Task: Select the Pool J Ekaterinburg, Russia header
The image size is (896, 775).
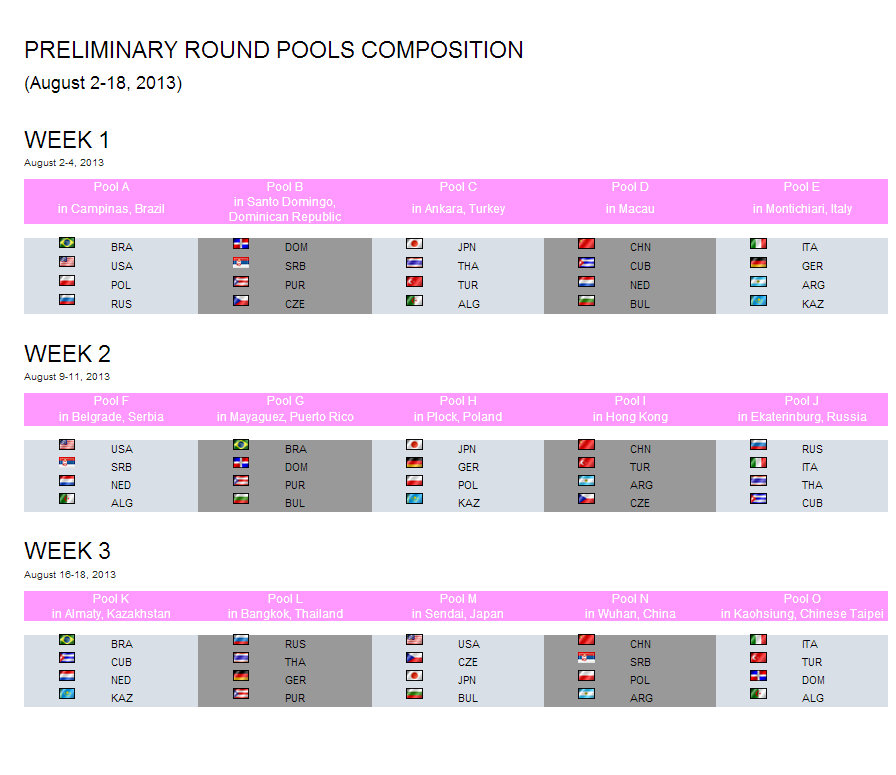Action: 802,409
